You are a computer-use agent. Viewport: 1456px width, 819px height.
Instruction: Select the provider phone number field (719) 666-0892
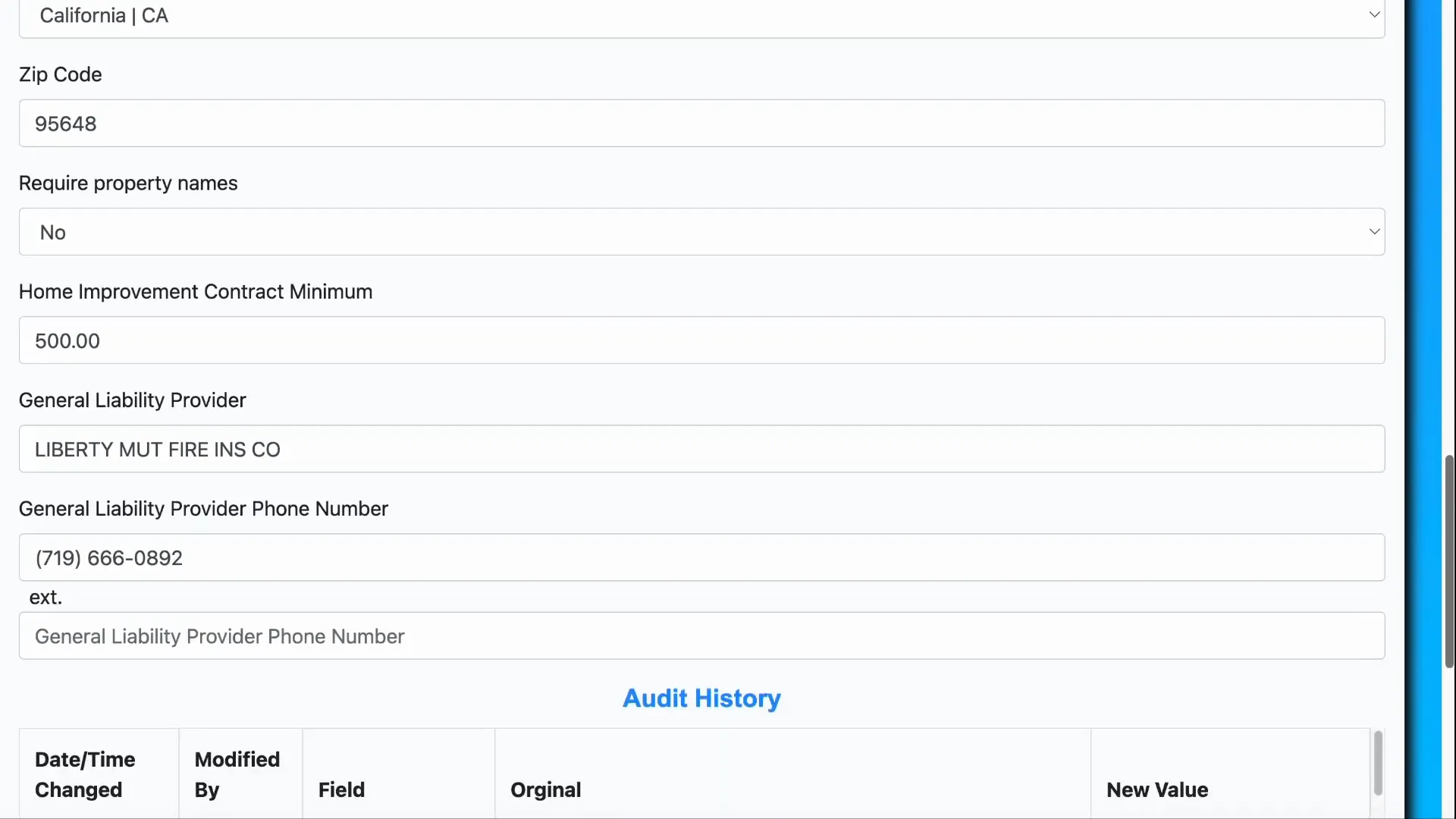pyautogui.click(x=701, y=558)
